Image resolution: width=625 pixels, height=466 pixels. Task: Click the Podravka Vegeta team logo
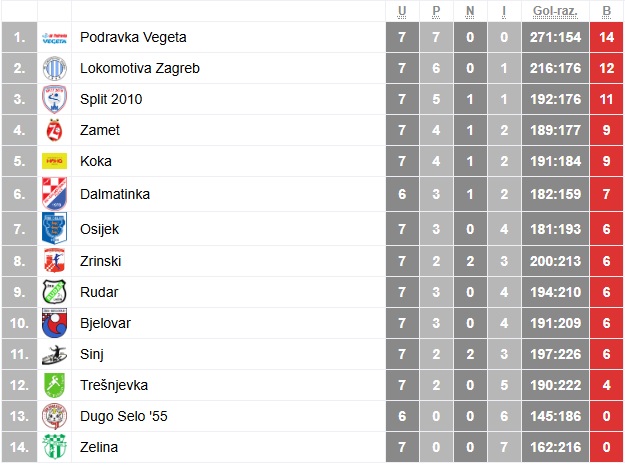(x=54, y=38)
